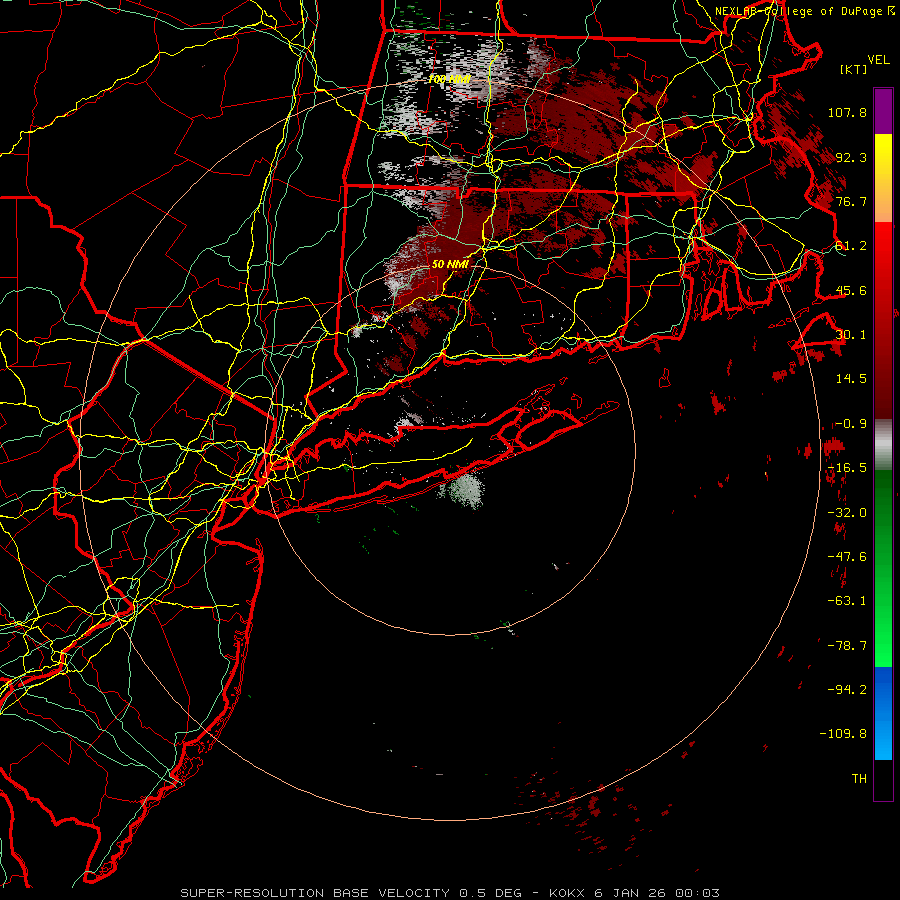Click the -16.5 velocity scale value
The height and width of the screenshot is (900, 900).
pos(847,468)
